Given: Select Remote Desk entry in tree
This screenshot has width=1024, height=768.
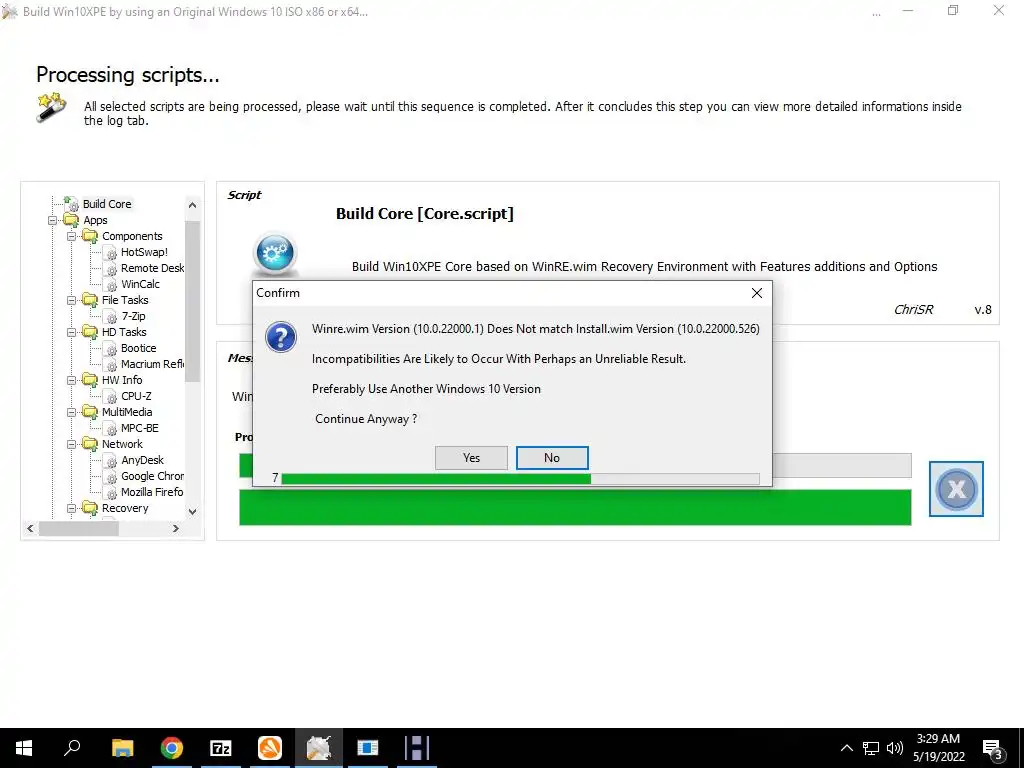Looking at the screenshot, I should (152, 268).
